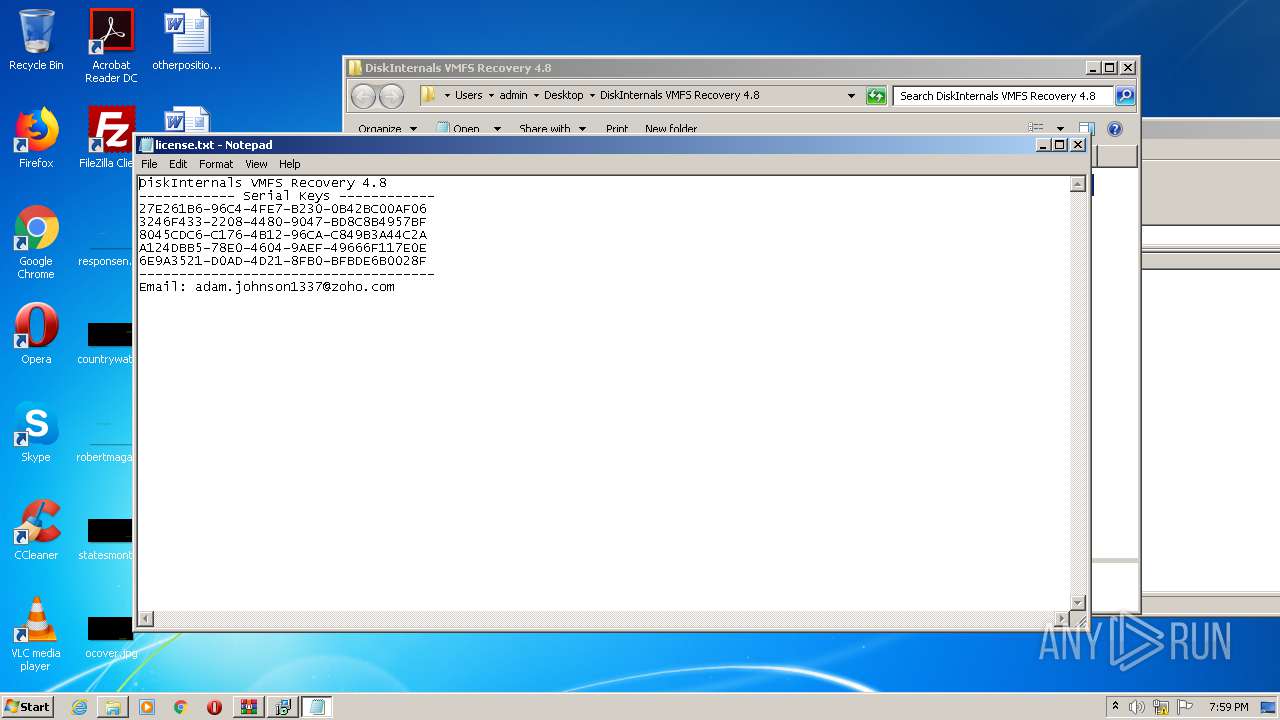Screen dimensions: 1280x720
Task: Open Notepad View menu
Action: [x=256, y=164]
